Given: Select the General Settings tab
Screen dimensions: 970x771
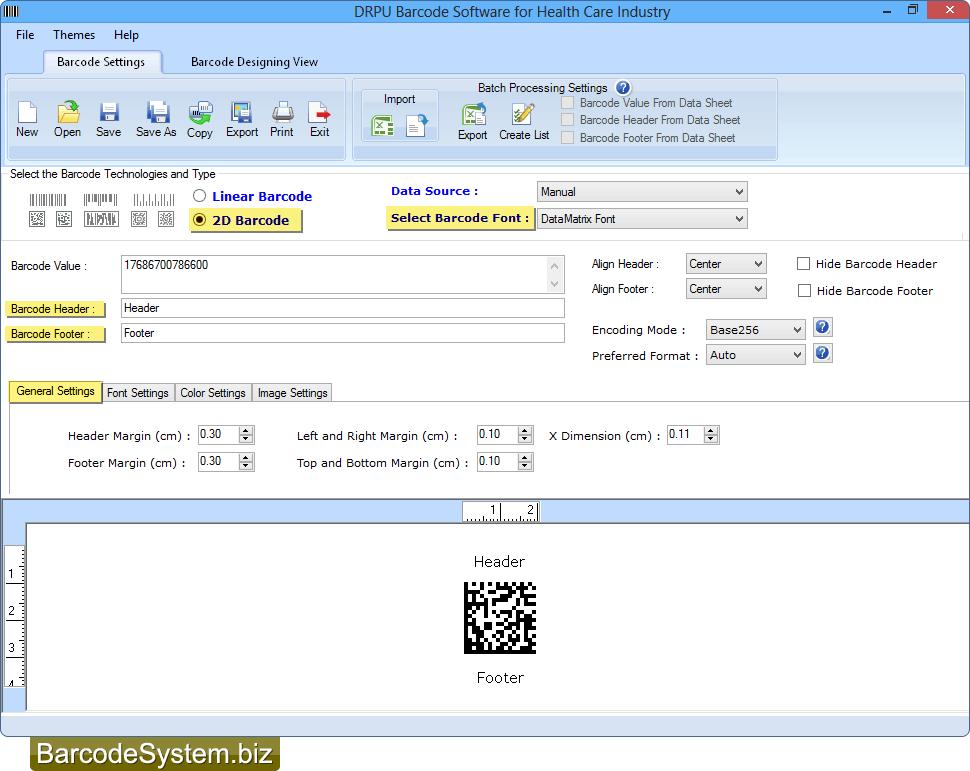Looking at the screenshot, I should coord(56,392).
